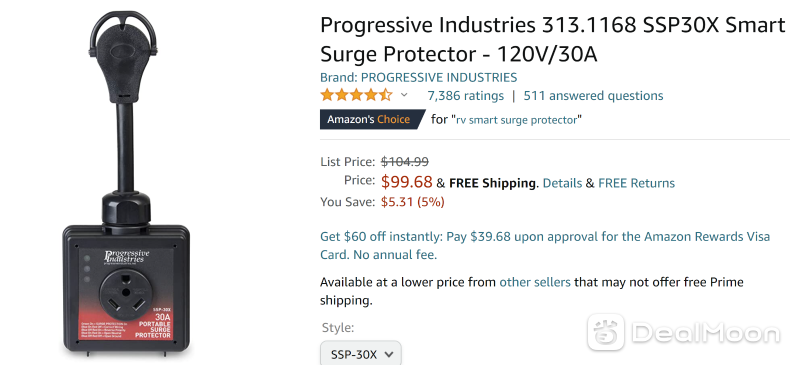800x365 pixels.
Task: Click the DealMoon watermark logo icon
Action: point(606,332)
